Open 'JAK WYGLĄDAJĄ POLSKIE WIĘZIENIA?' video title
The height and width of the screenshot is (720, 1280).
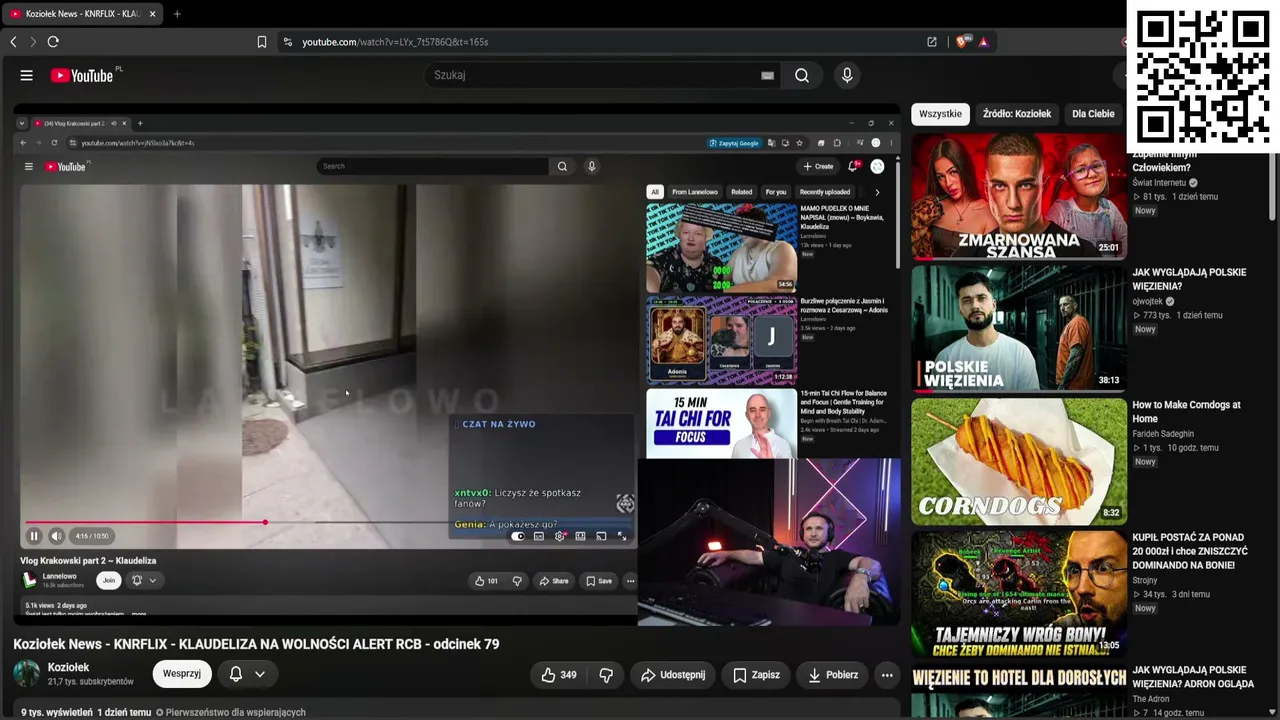click(x=1189, y=279)
